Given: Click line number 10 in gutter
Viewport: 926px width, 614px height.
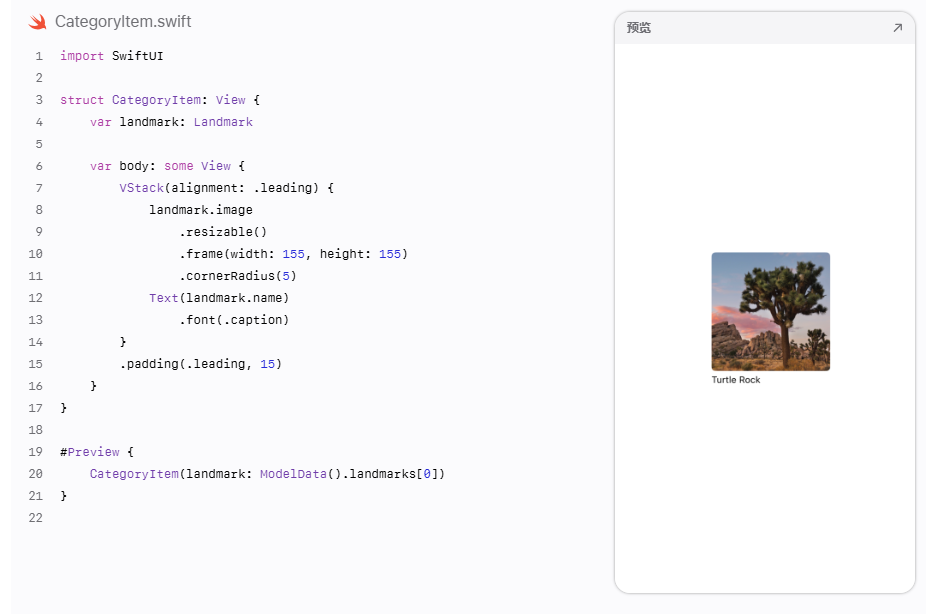Looking at the screenshot, I should tap(35, 254).
